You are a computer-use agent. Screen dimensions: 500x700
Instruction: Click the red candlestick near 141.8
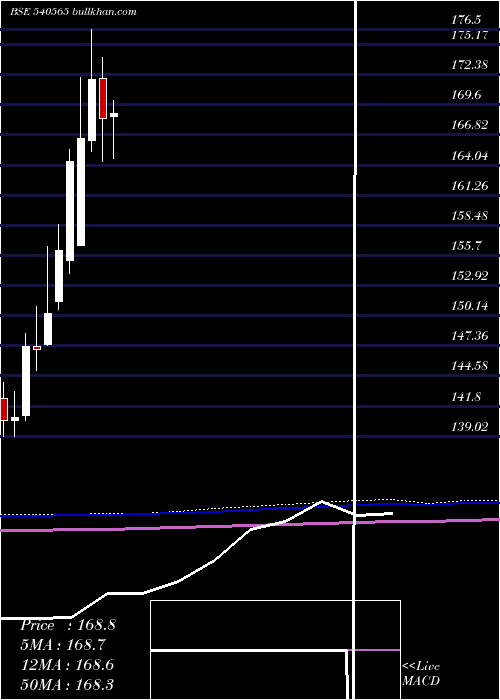point(4,409)
